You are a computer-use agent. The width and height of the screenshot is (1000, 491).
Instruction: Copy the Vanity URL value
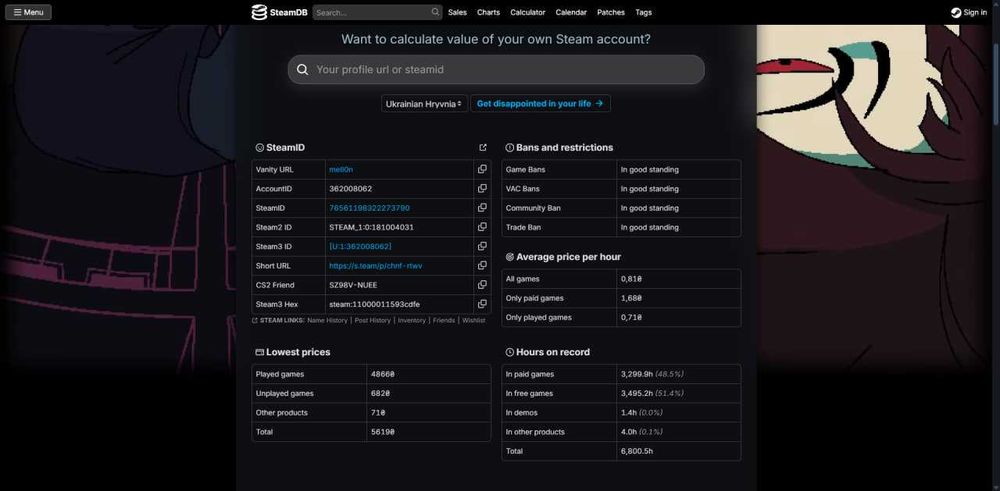[x=482, y=169]
